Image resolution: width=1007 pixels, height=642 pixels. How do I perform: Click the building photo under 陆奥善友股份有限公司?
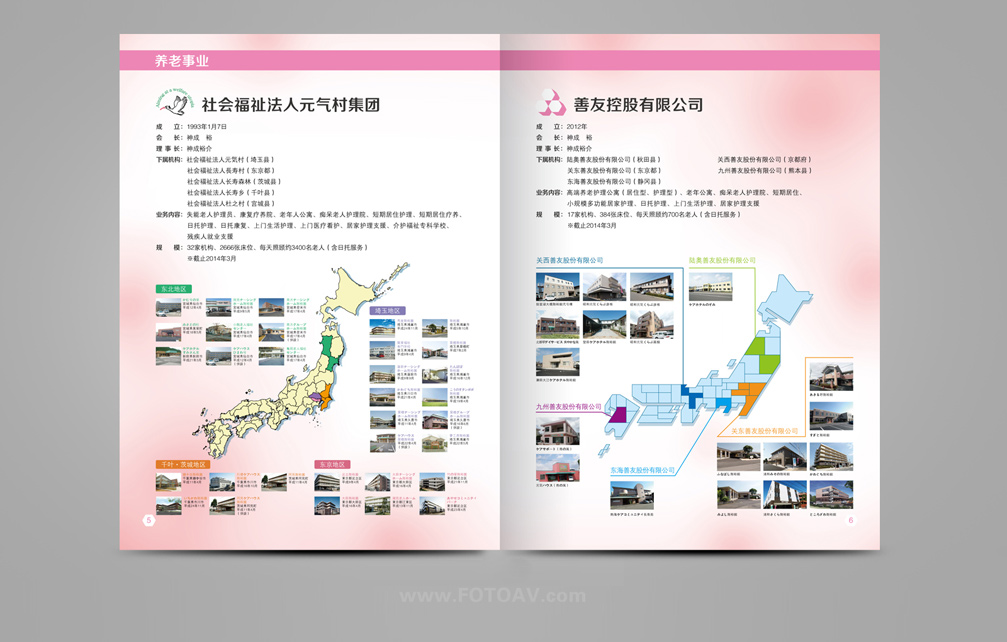pyautogui.click(x=710, y=286)
